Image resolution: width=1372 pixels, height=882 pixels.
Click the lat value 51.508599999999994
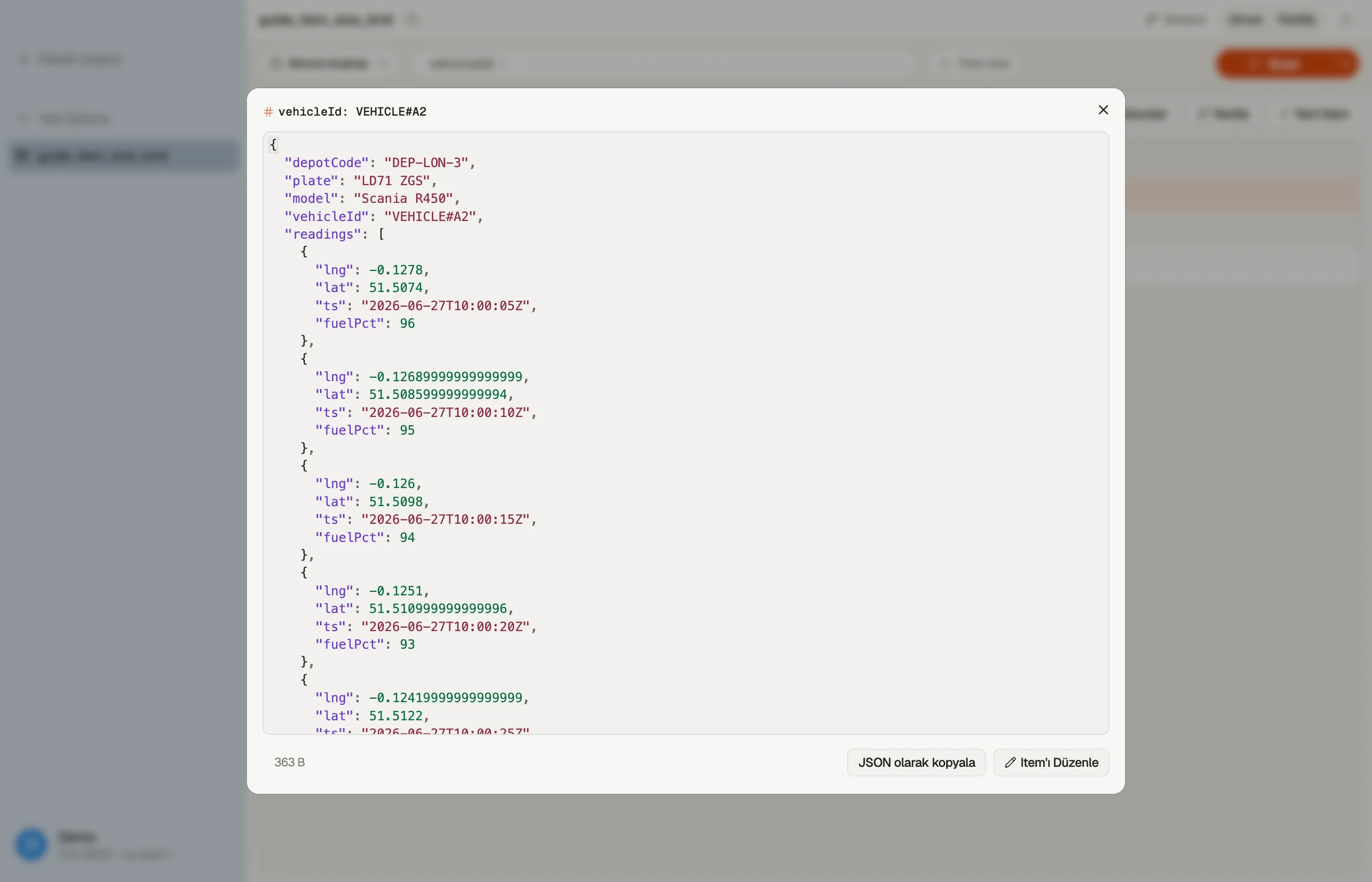pos(438,394)
